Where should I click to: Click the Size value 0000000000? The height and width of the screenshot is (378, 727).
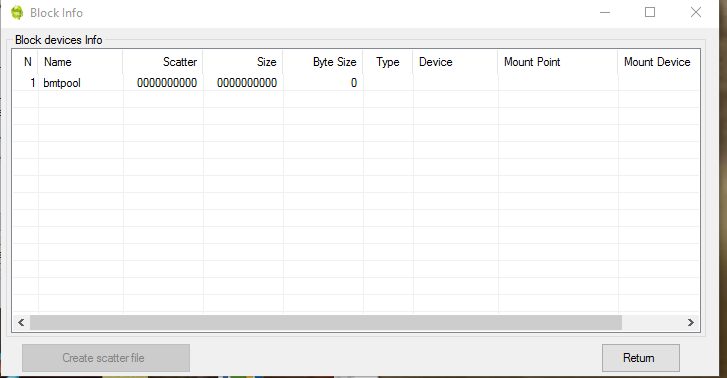click(x=247, y=83)
